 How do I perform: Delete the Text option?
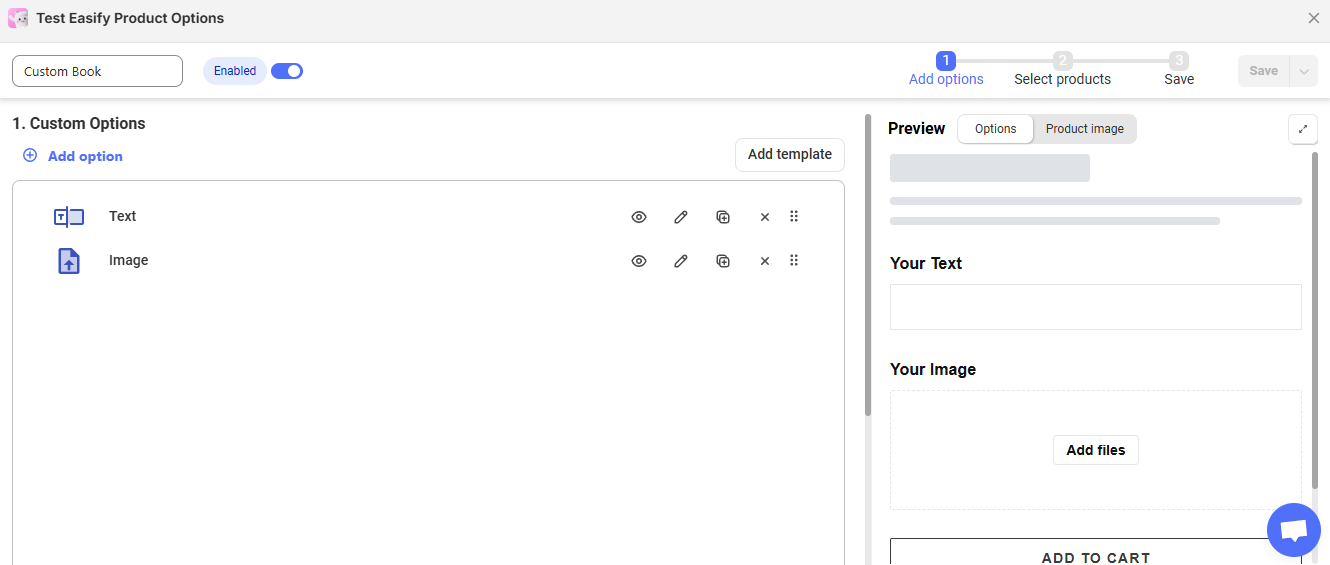coord(765,217)
